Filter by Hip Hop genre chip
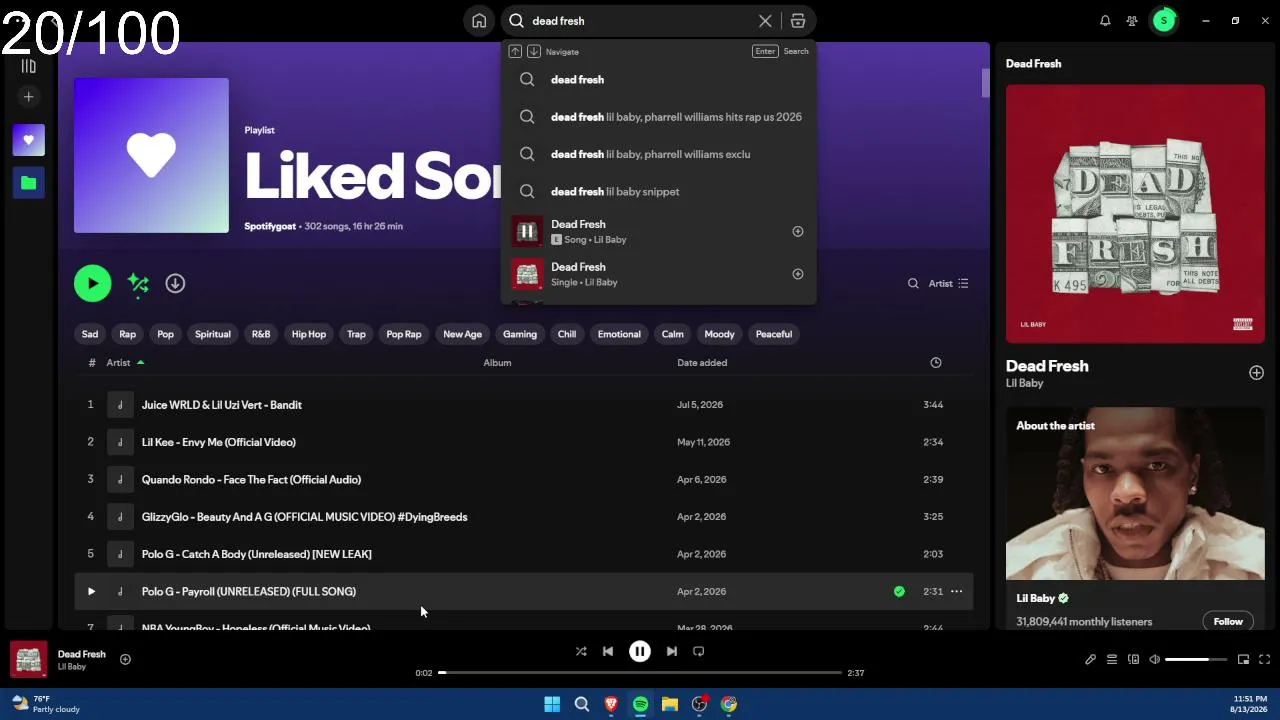The height and width of the screenshot is (720, 1280). (309, 334)
